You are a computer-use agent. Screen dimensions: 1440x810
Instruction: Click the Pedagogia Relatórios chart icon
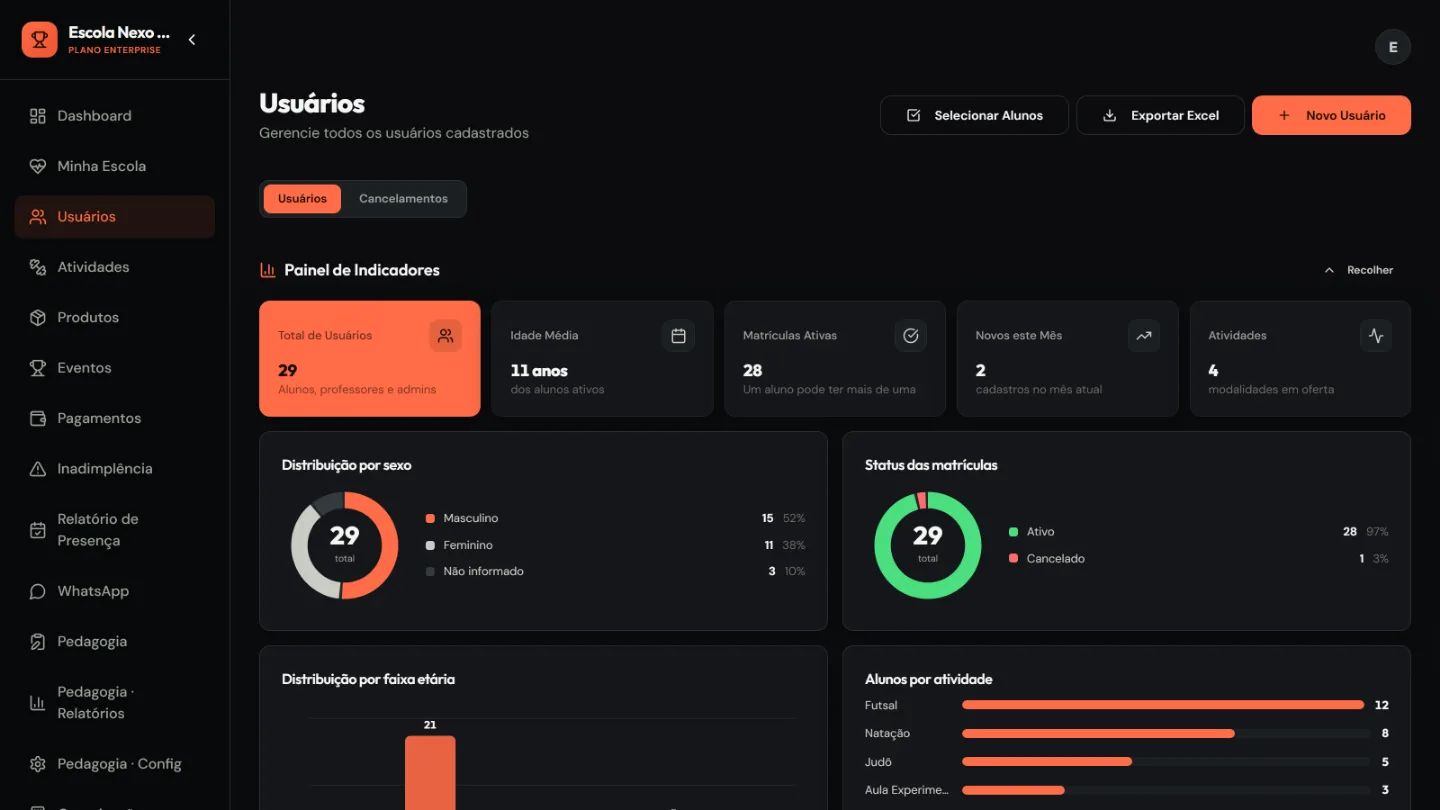tap(38, 703)
